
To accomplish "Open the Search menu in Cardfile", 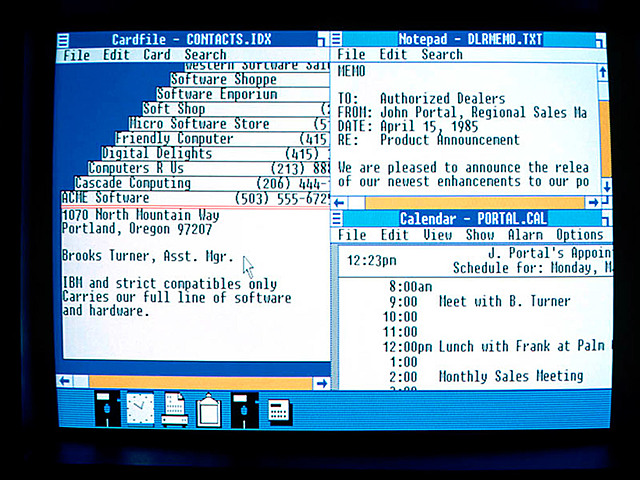I will 205,54.
